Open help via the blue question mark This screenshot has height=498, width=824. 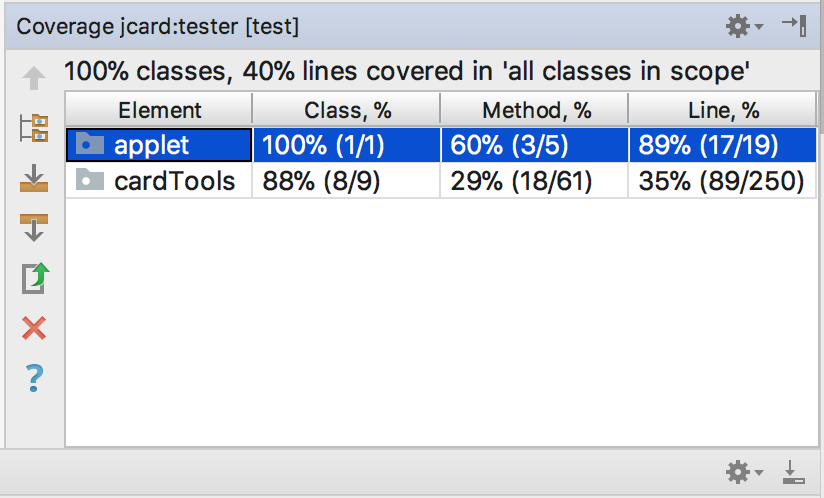pos(34,377)
